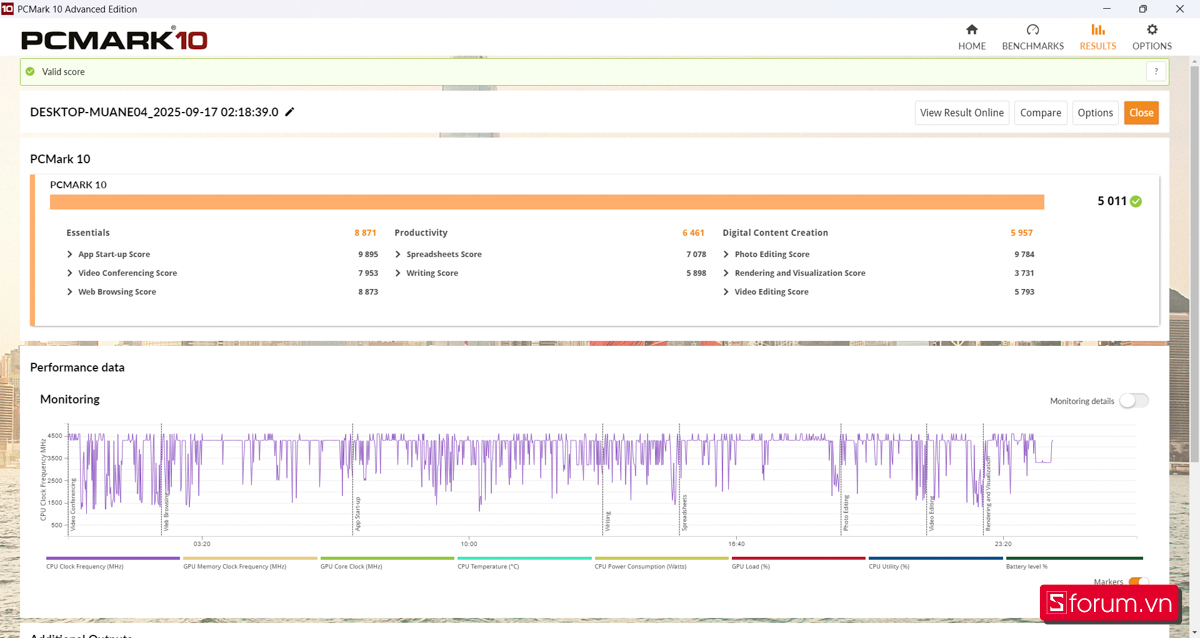Click the help question mark icon
This screenshot has width=1200, height=638.
click(1156, 72)
